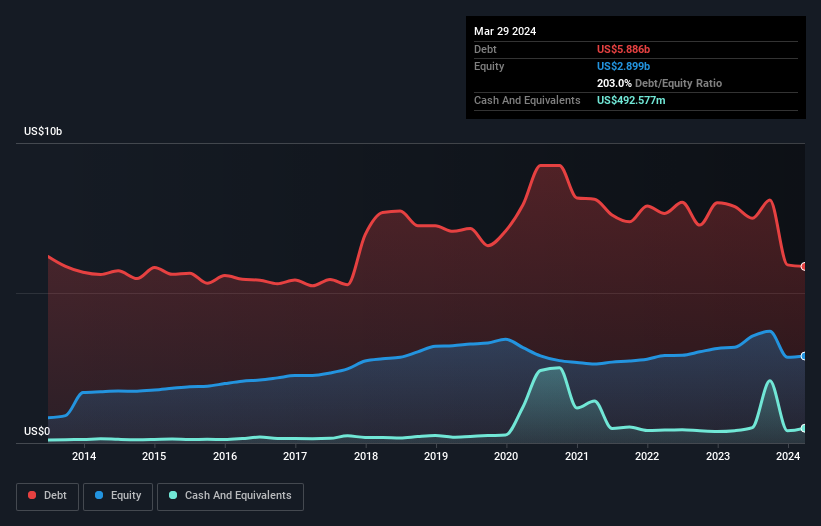Click the 2022 x-axis label
Screen dimensions: 821x526
tap(647, 456)
